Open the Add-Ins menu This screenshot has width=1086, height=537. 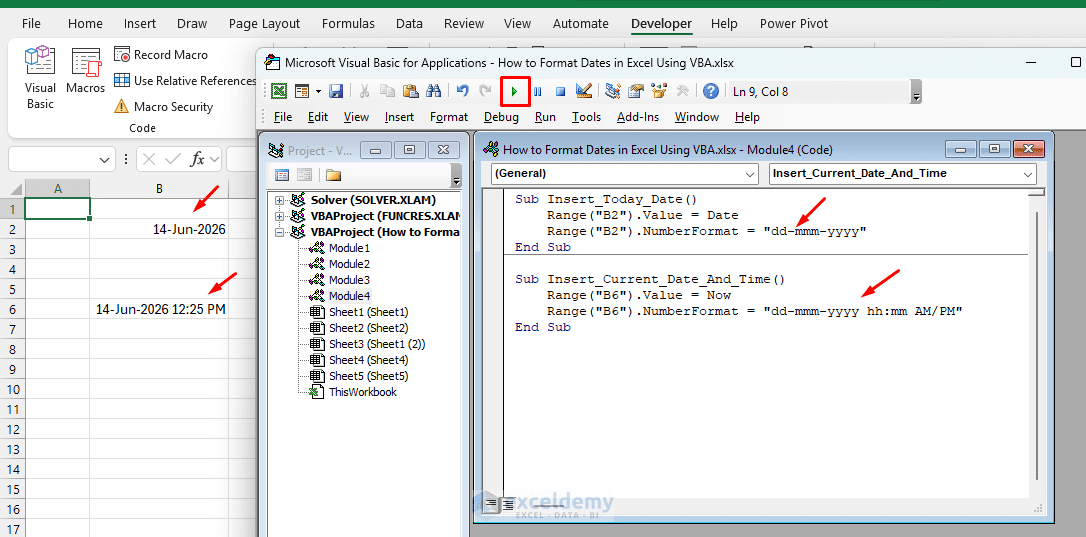tap(638, 117)
